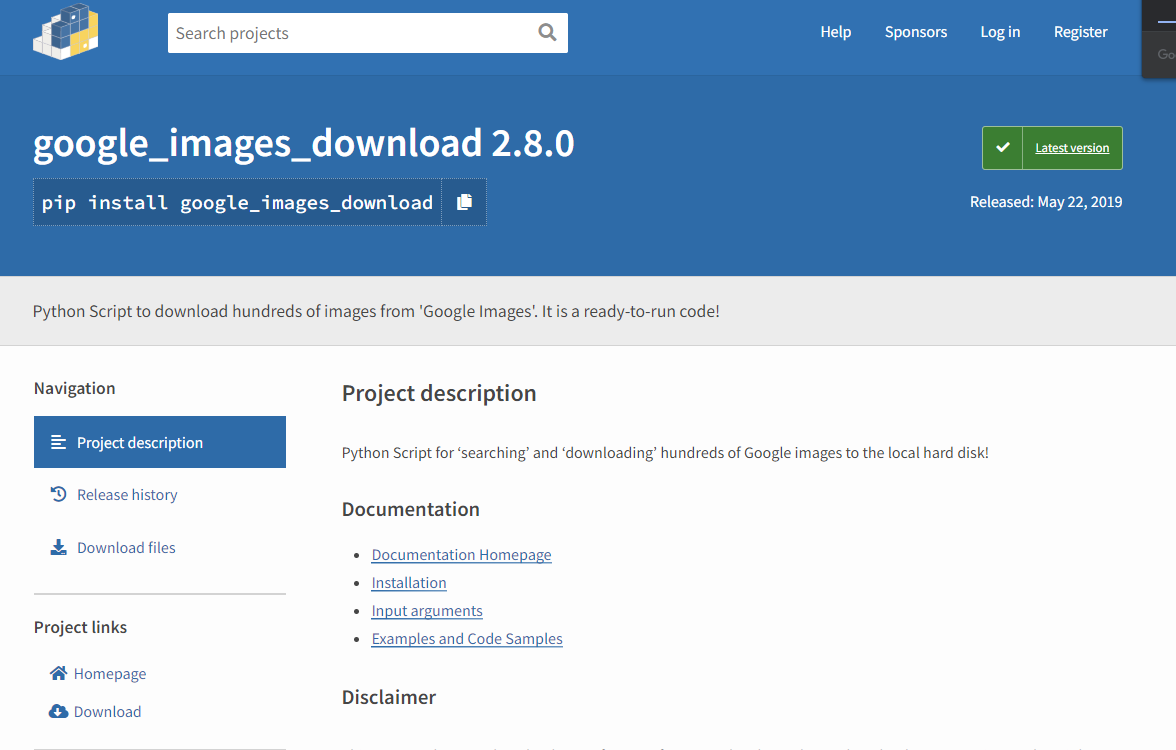
Task: Open Documentation Homepage link
Action: click(x=461, y=555)
